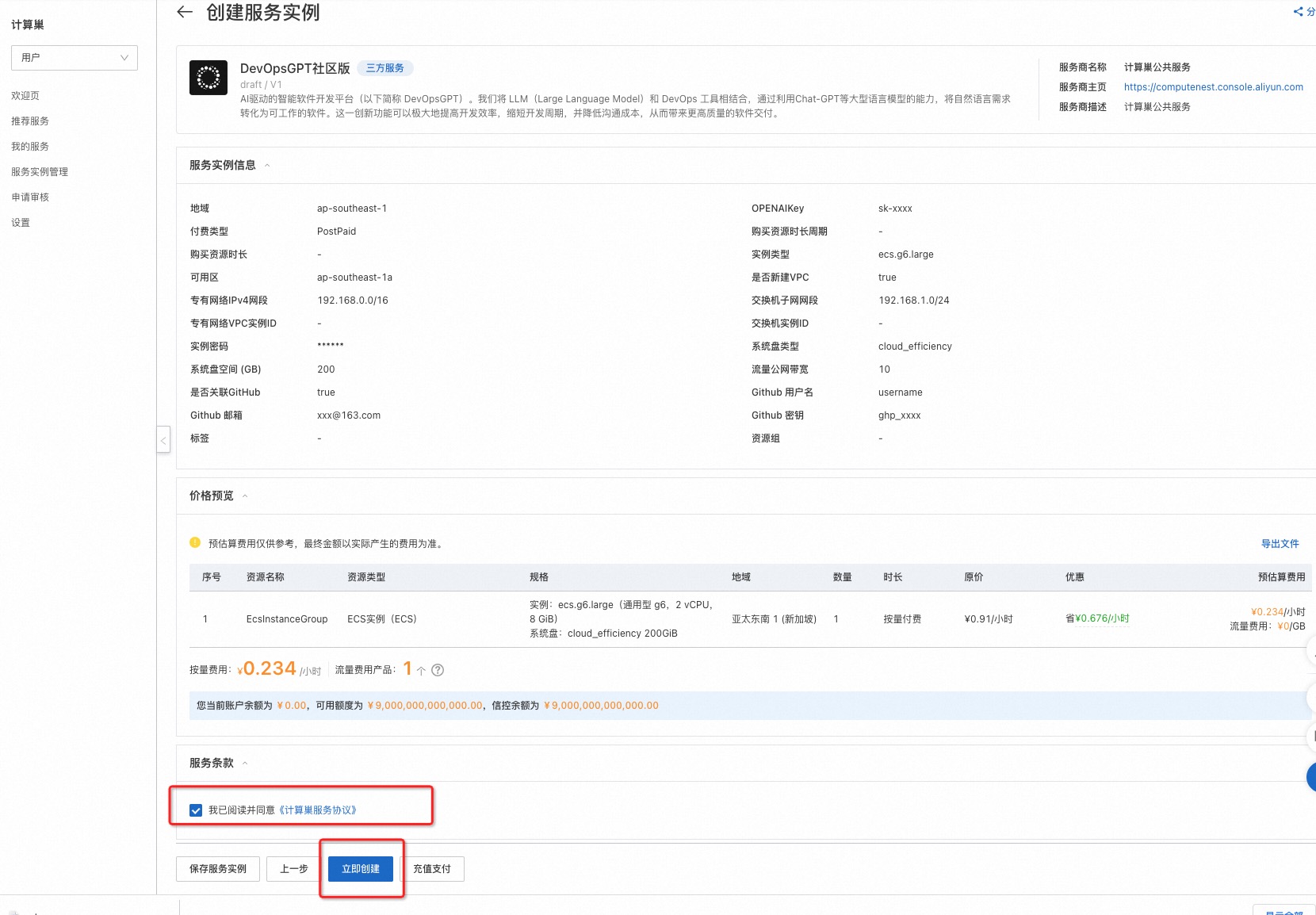This screenshot has width=1316, height=915.
Task: Collapse the 服务实例信息 section
Action: (267, 166)
